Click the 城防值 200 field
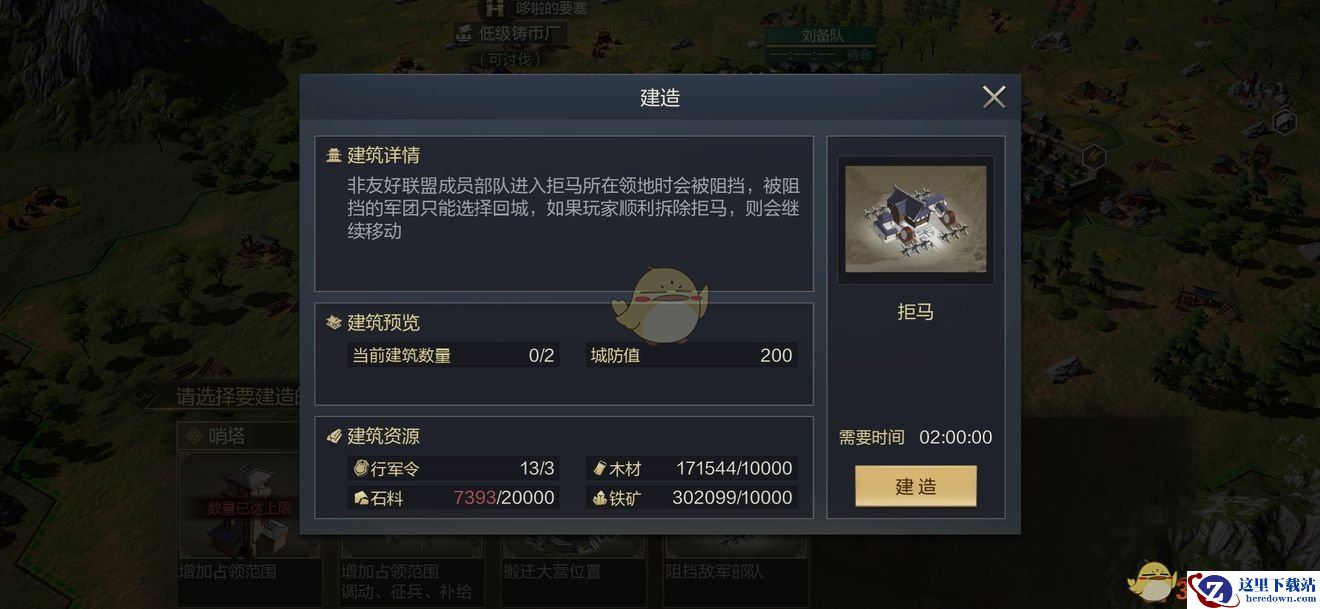 click(692, 355)
